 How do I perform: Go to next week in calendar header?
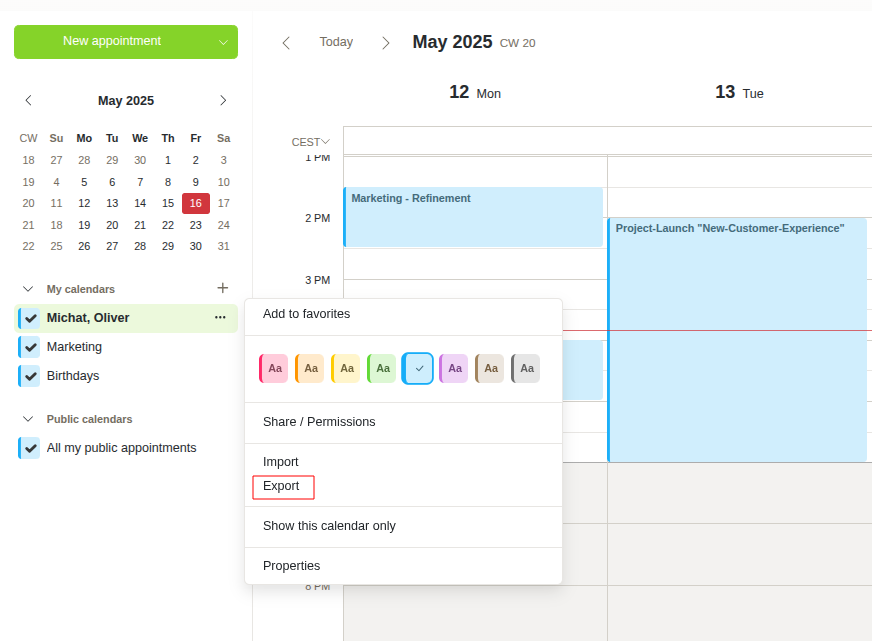[386, 42]
